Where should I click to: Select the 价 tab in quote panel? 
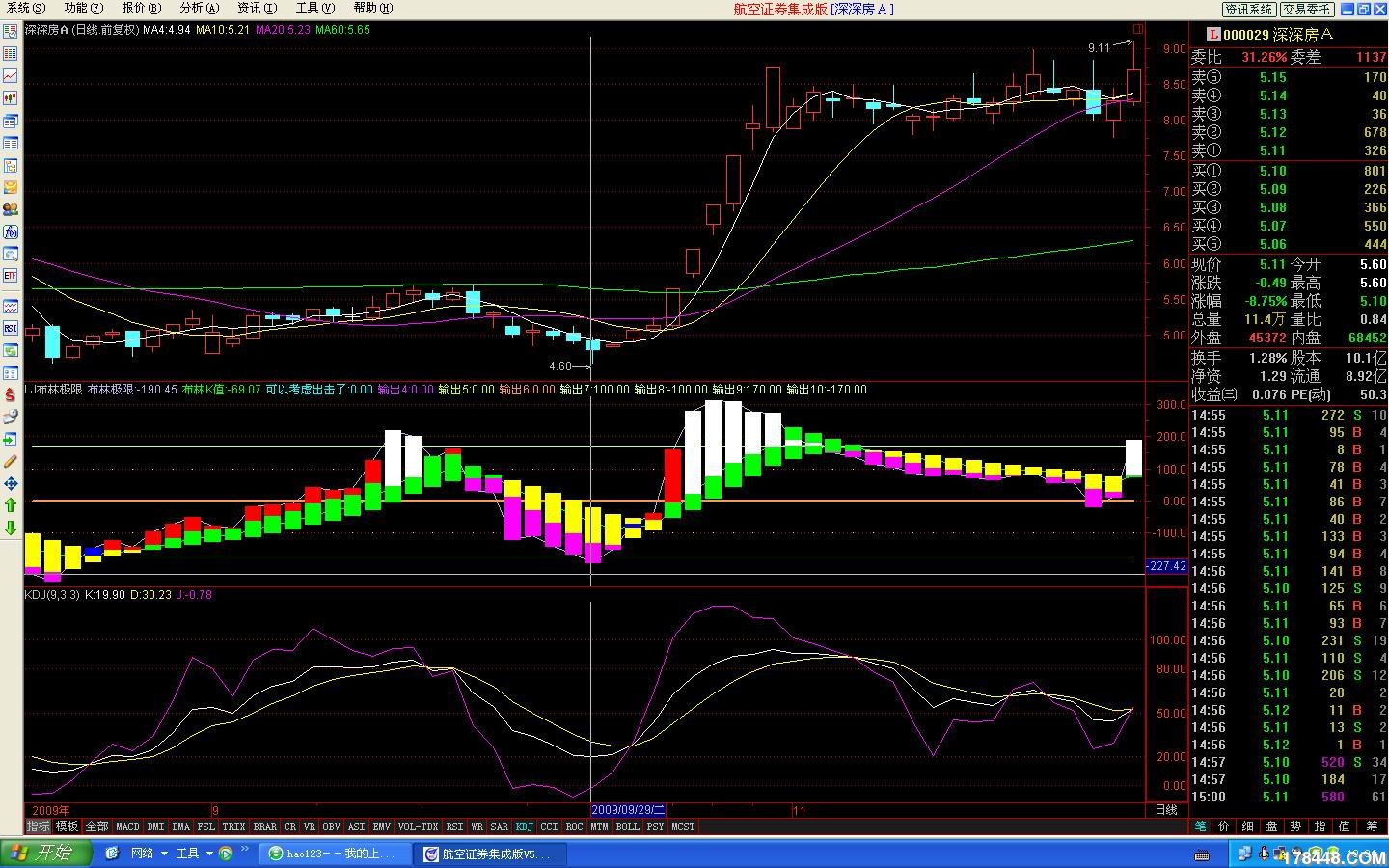click(1224, 827)
